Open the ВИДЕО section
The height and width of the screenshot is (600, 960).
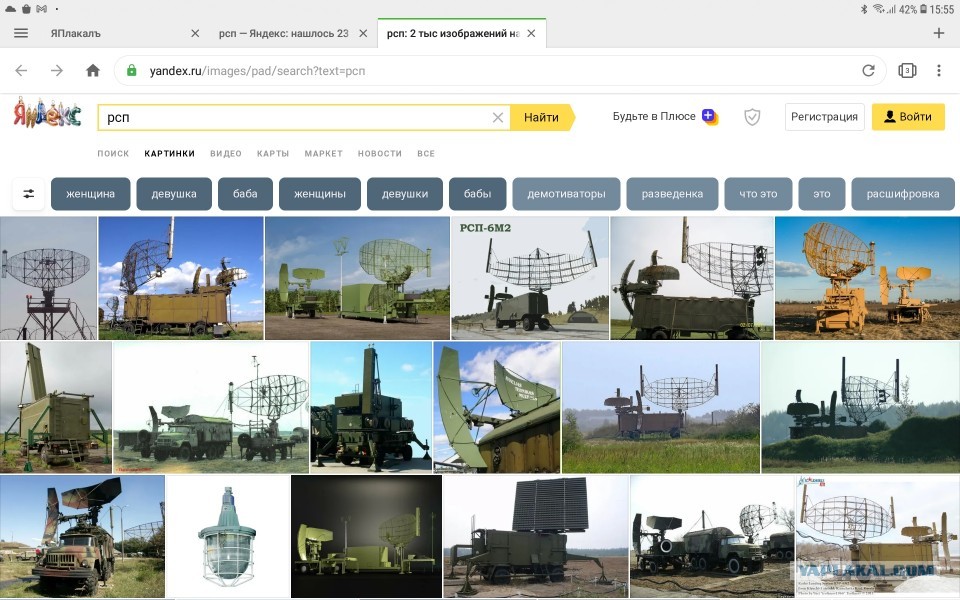coord(226,154)
